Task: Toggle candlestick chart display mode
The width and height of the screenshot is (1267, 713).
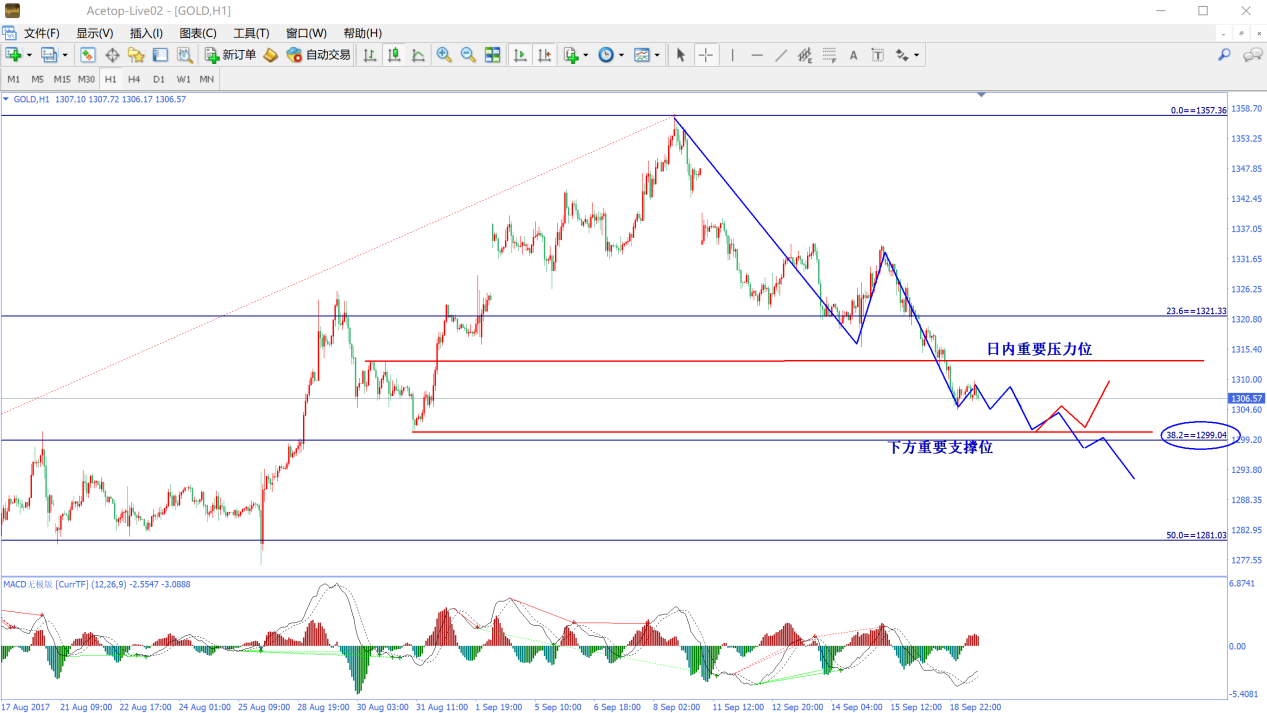Action: (394, 55)
